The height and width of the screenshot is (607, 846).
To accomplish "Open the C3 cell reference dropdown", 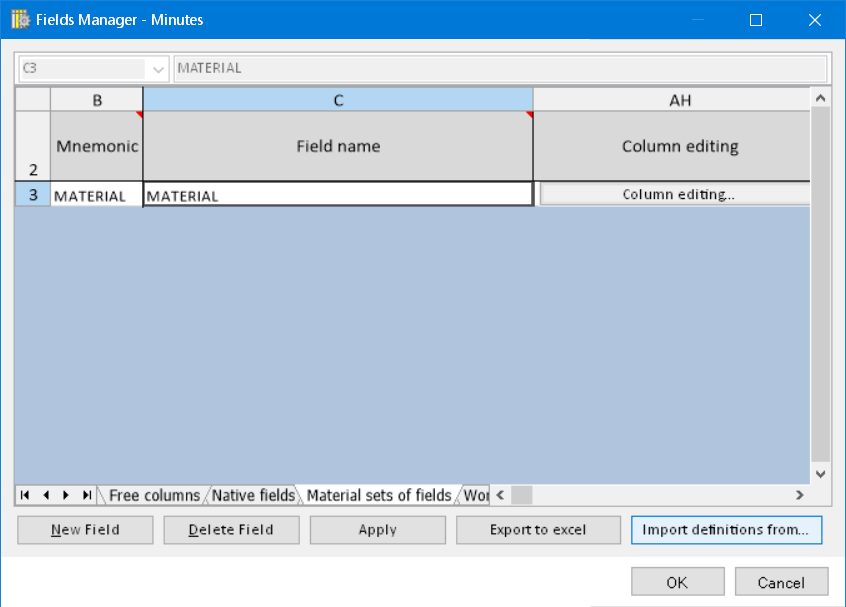I will [158, 69].
